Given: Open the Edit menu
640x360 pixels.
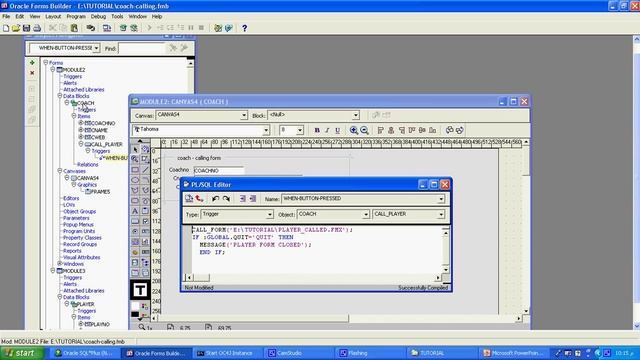Looking at the screenshot, I should pos(20,16).
